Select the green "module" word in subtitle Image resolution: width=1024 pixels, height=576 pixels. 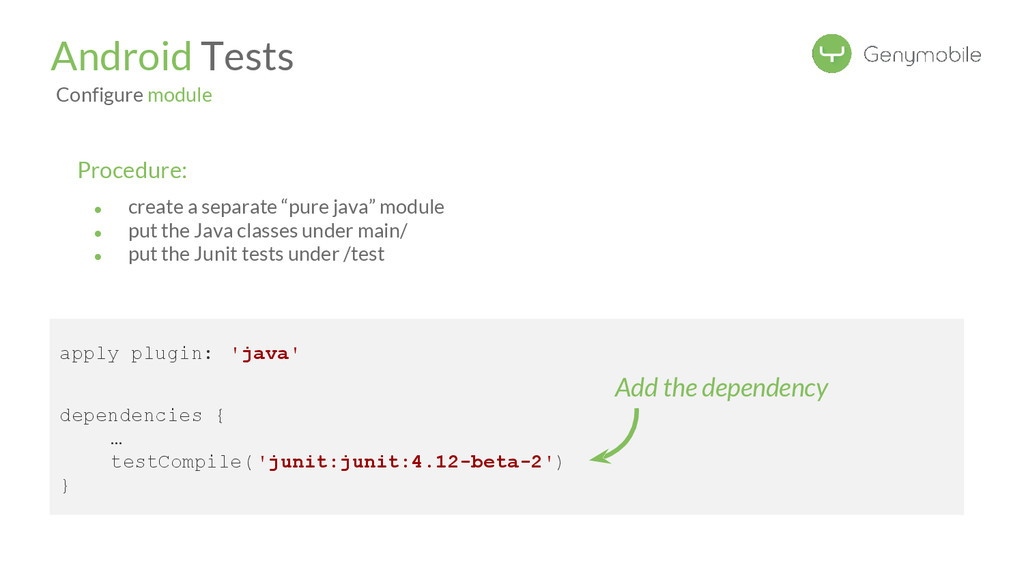point(180,95)
